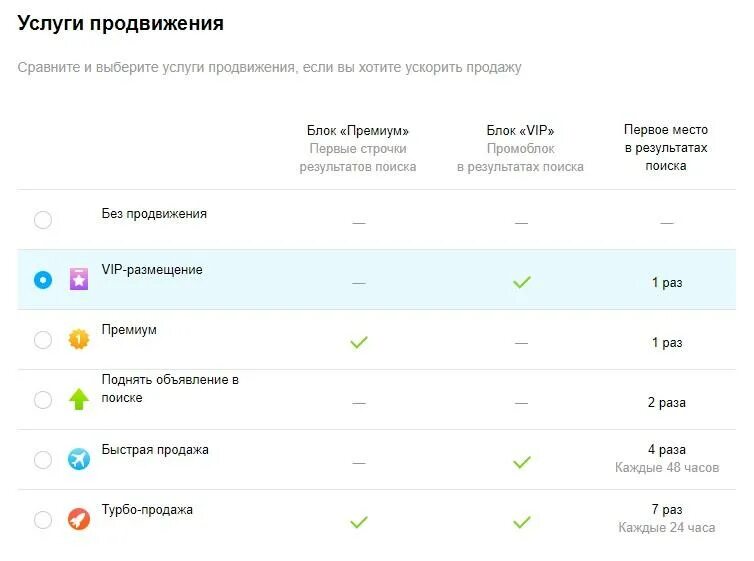The width and height of the screenshot is (754, 561).
Task: Click VIP-block checkmark in Быстрая продажа row
Action: point(522,462)
